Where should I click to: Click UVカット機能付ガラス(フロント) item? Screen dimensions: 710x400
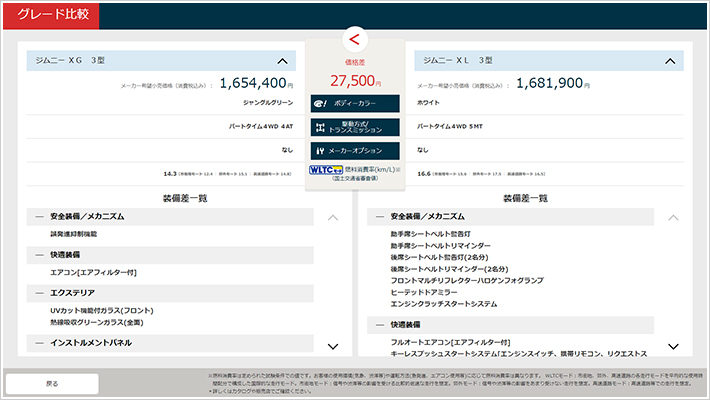point(102,311)
